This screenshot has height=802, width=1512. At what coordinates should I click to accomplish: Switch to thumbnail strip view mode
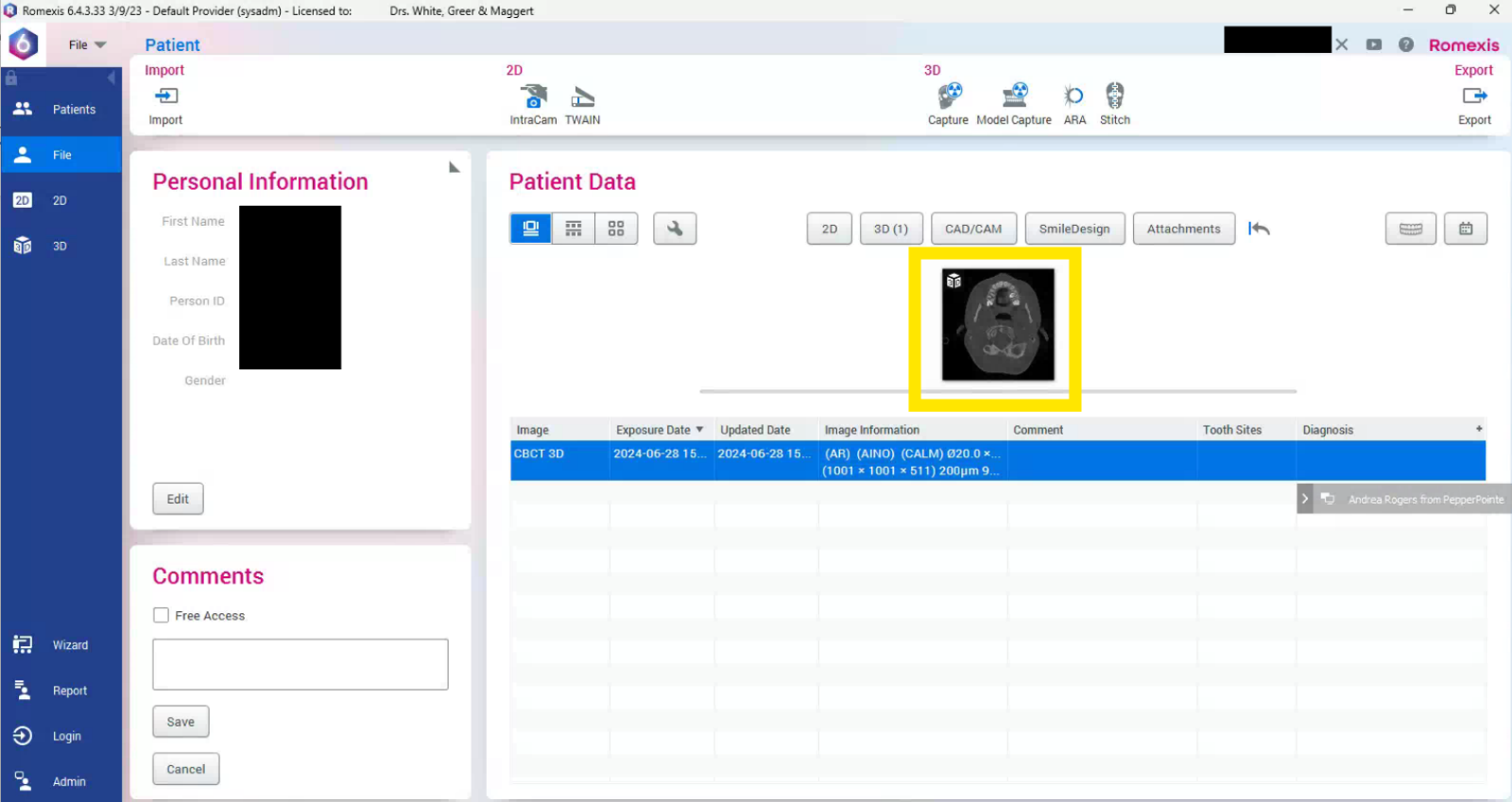click(x=531, y=229)
